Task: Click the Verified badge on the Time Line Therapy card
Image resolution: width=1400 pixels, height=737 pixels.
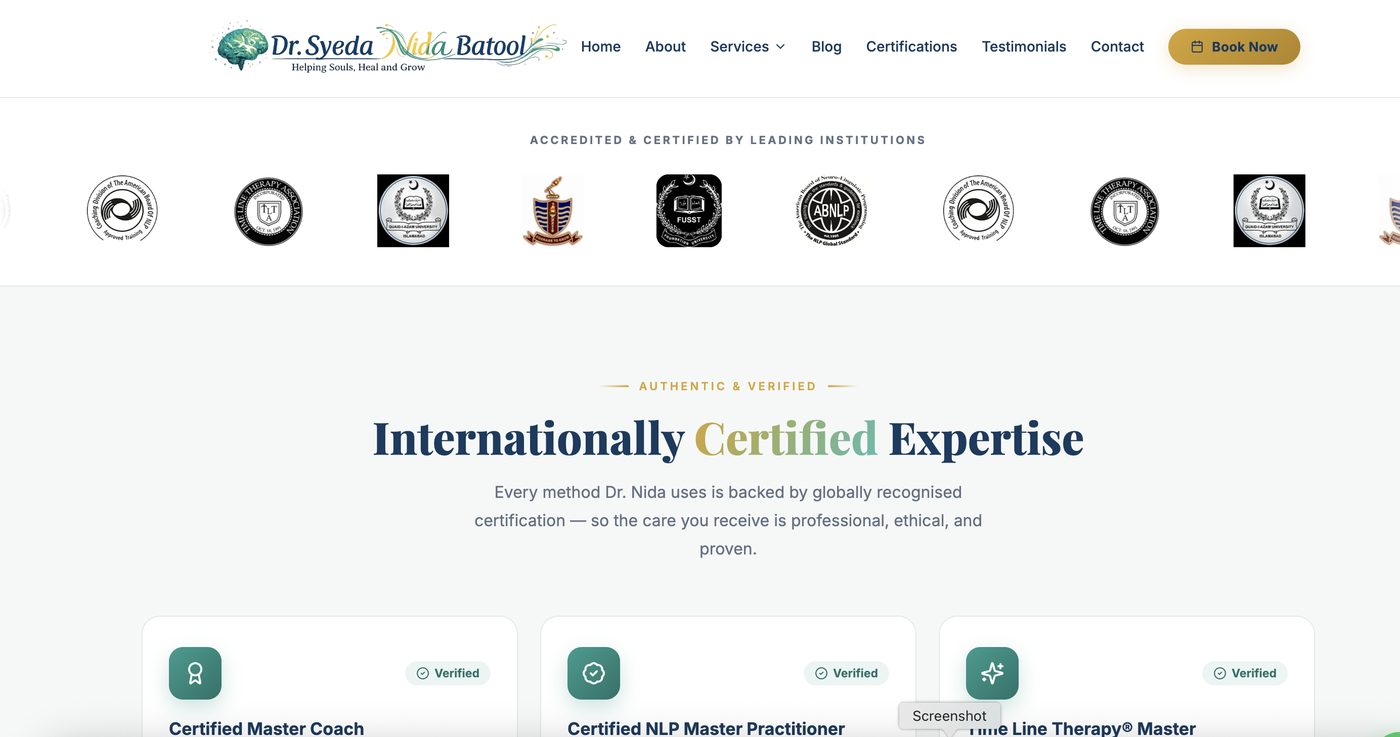Action: (x=1245, y=673)
